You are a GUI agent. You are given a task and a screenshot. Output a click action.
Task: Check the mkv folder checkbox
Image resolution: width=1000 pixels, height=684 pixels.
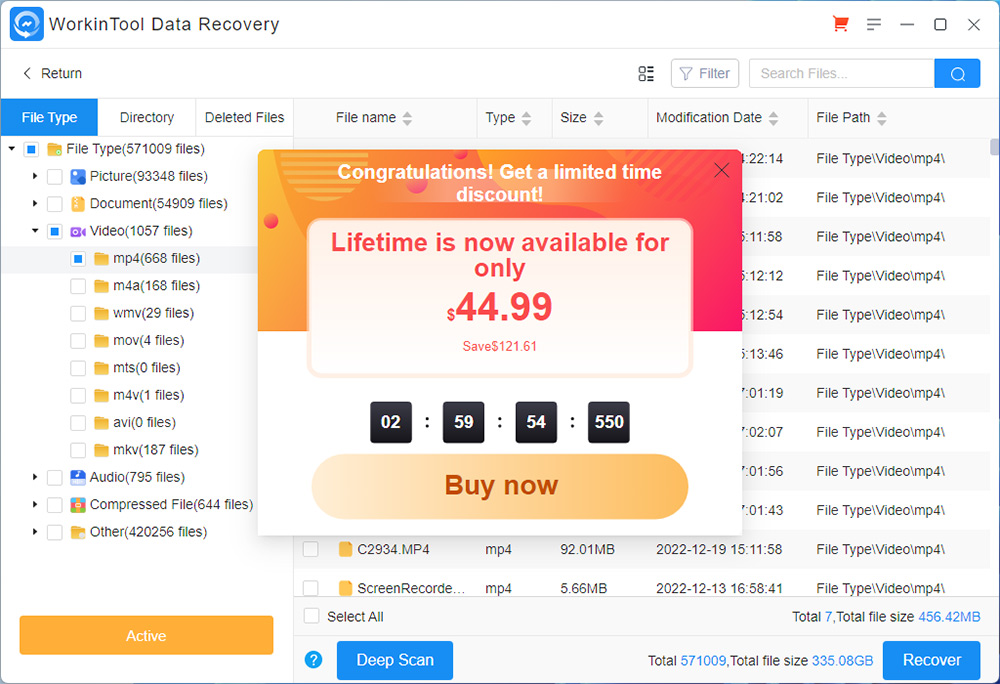click(x=78, y=450)
